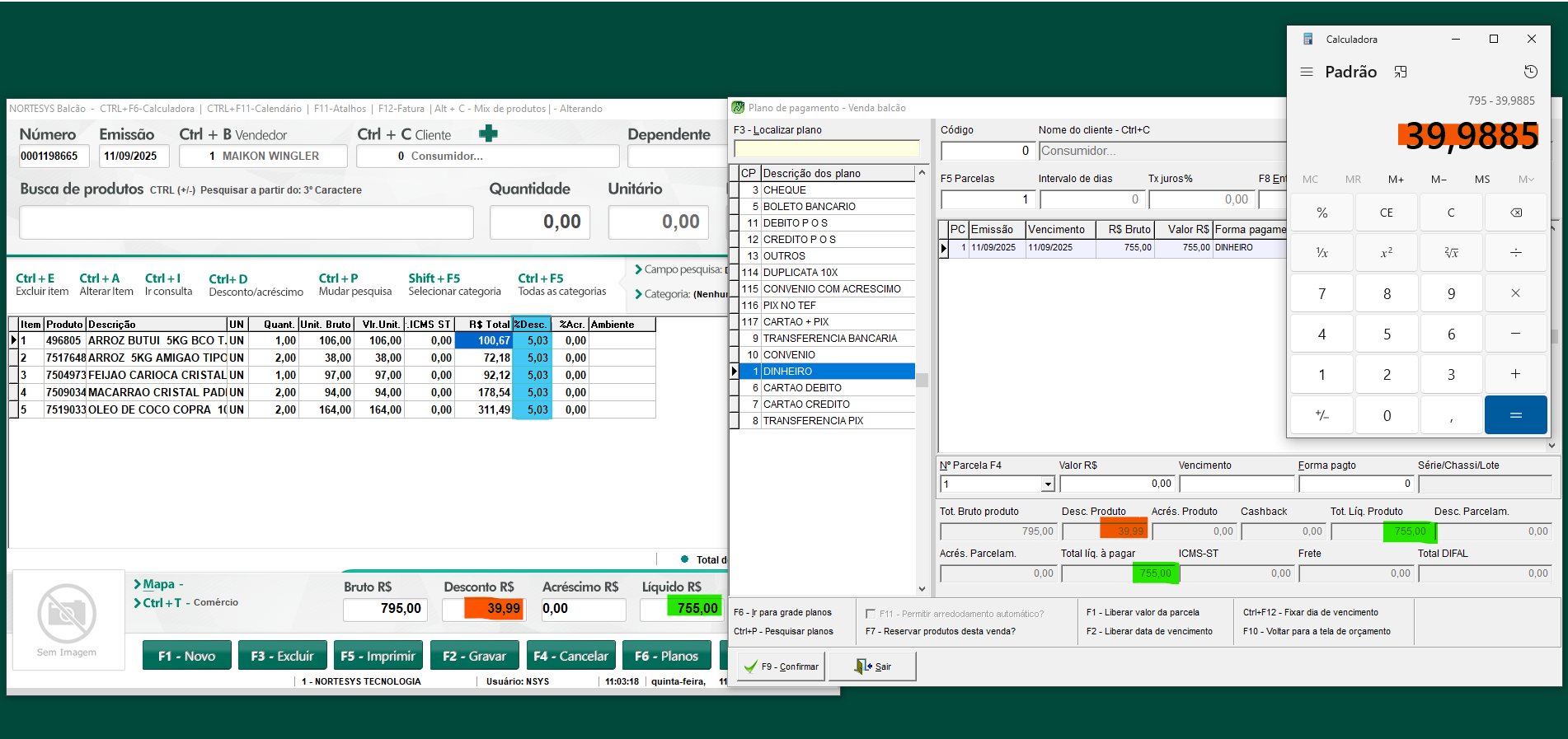
Task: Click the square root calculator key
Action: (1451, 253)
